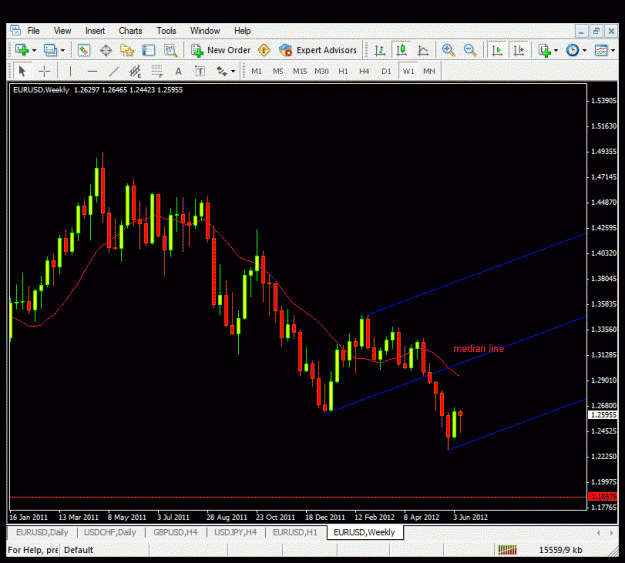
Task: Click the New Chart icon
Action: coord(22,50)
